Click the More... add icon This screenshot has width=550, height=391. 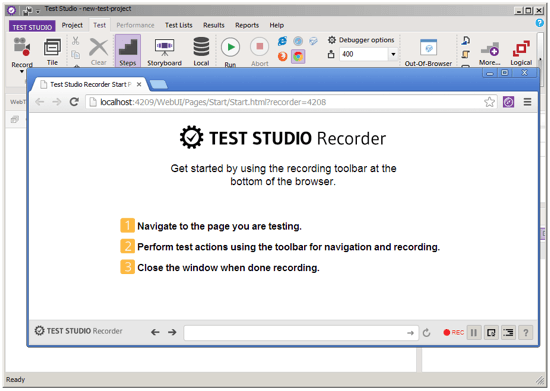click(x=490, y=49)
